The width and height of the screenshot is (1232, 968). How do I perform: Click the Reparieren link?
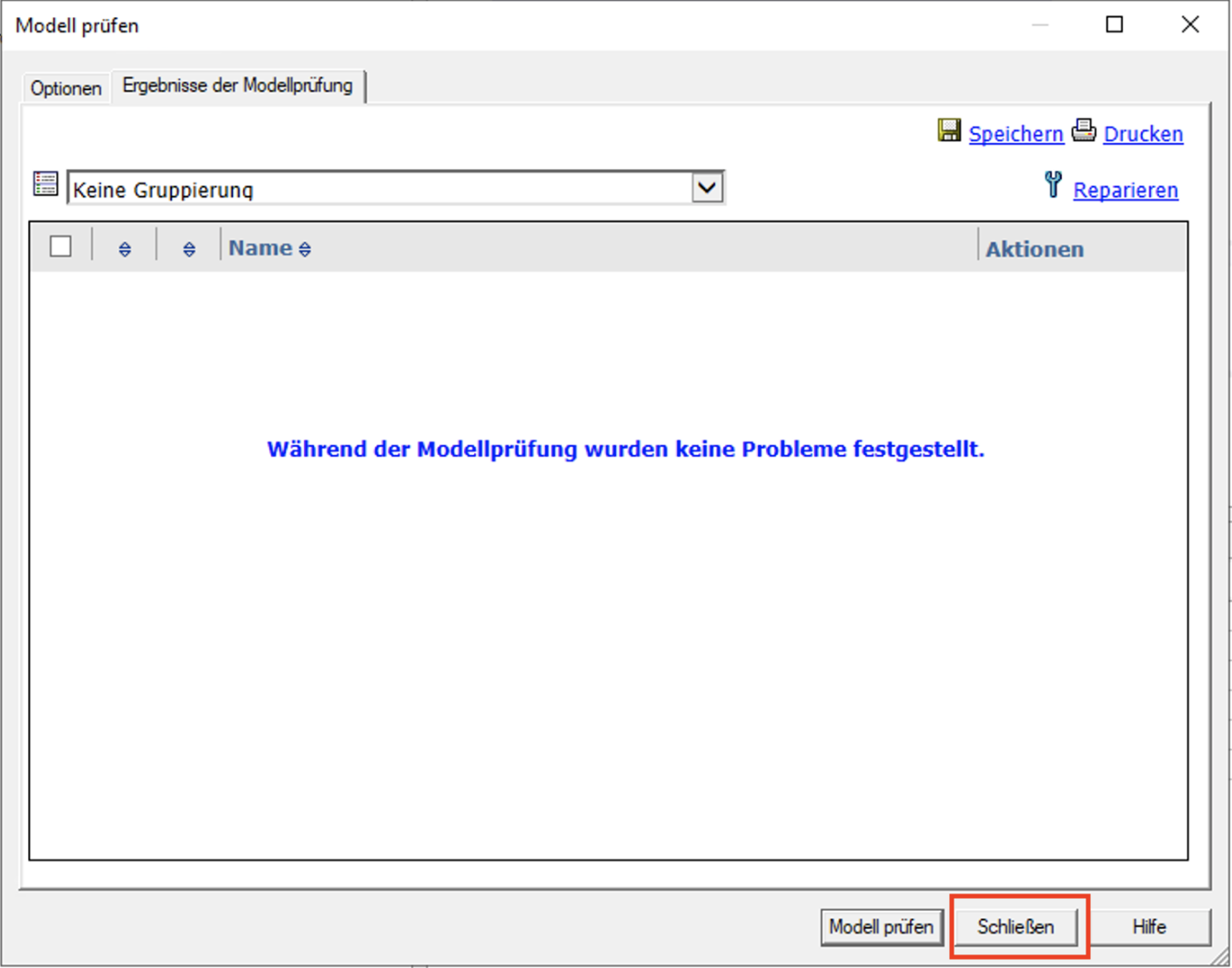click(1126, 190)
